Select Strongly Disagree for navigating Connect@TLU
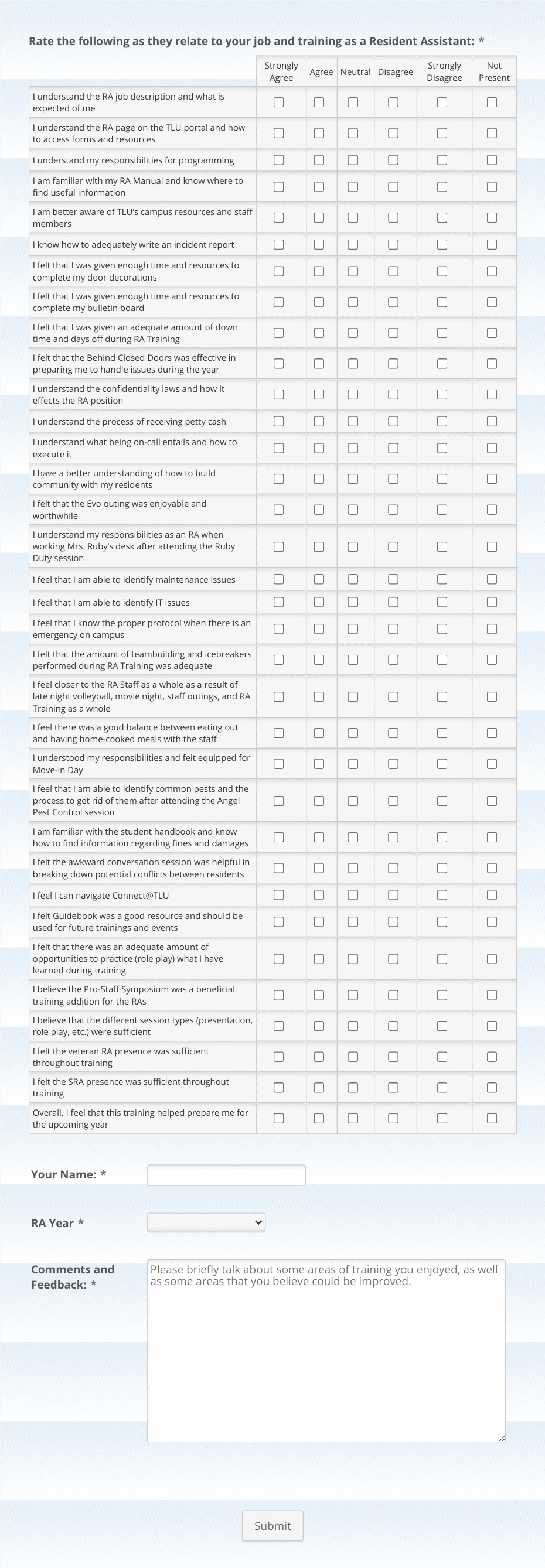Image resolution: width=545 pixels, height=1568 pixels. (x=442, y=895)
